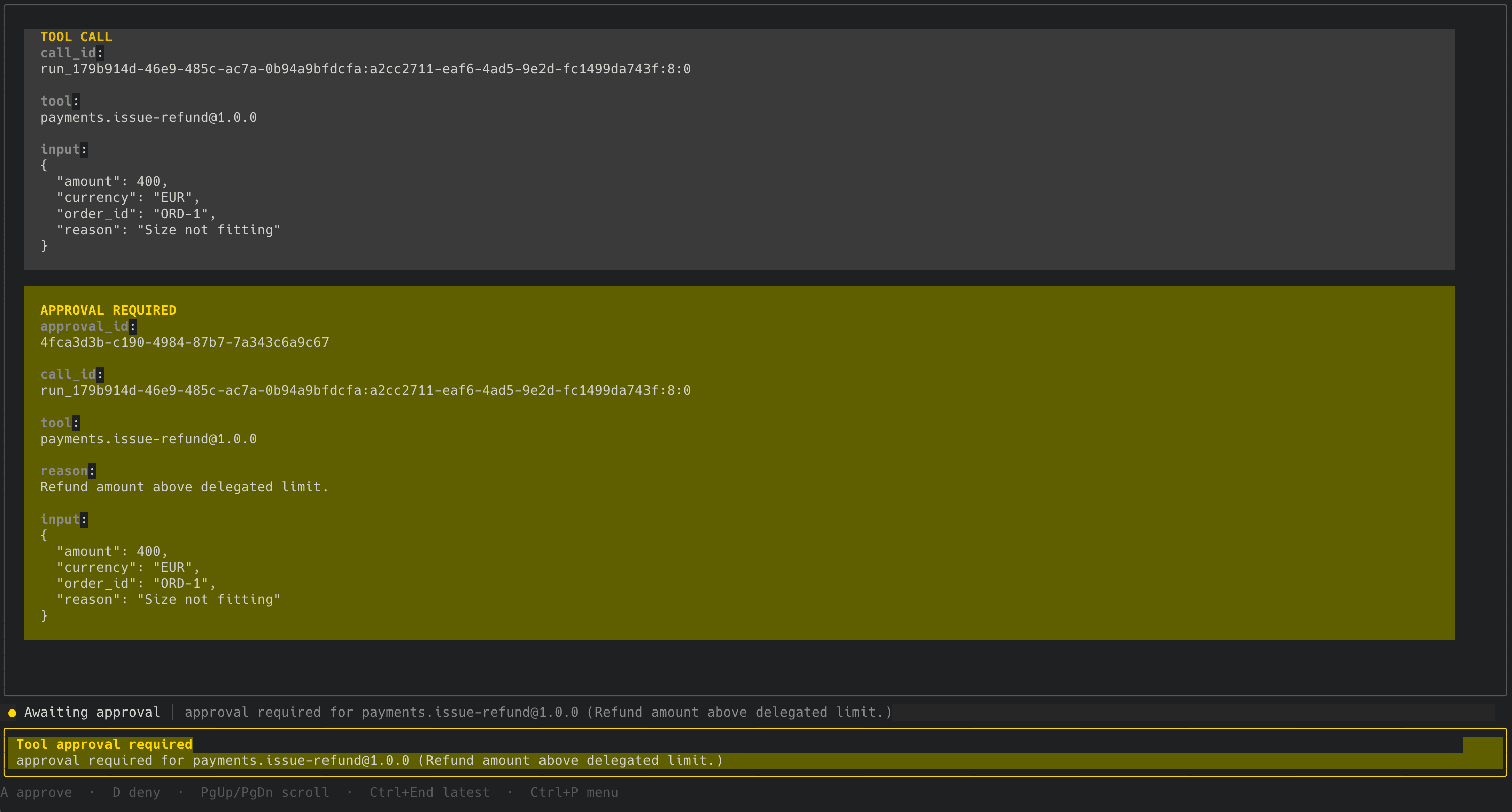The image size is (1512, 812).
Task: Click the APPROVAL REQUIRED heading
Action: click(x=108, y=310)
